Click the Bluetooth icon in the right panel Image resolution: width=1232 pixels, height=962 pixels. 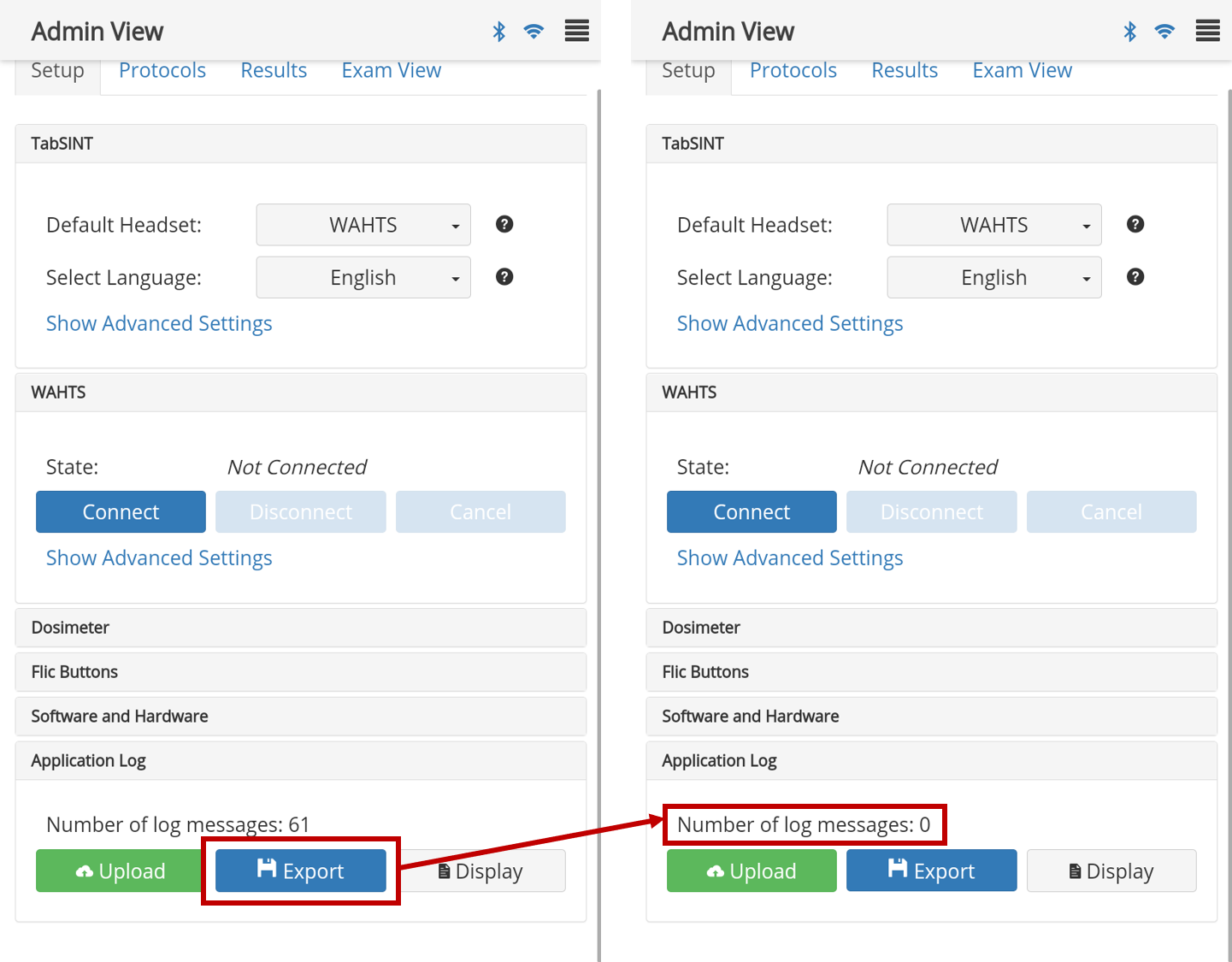coord(1130,32)
